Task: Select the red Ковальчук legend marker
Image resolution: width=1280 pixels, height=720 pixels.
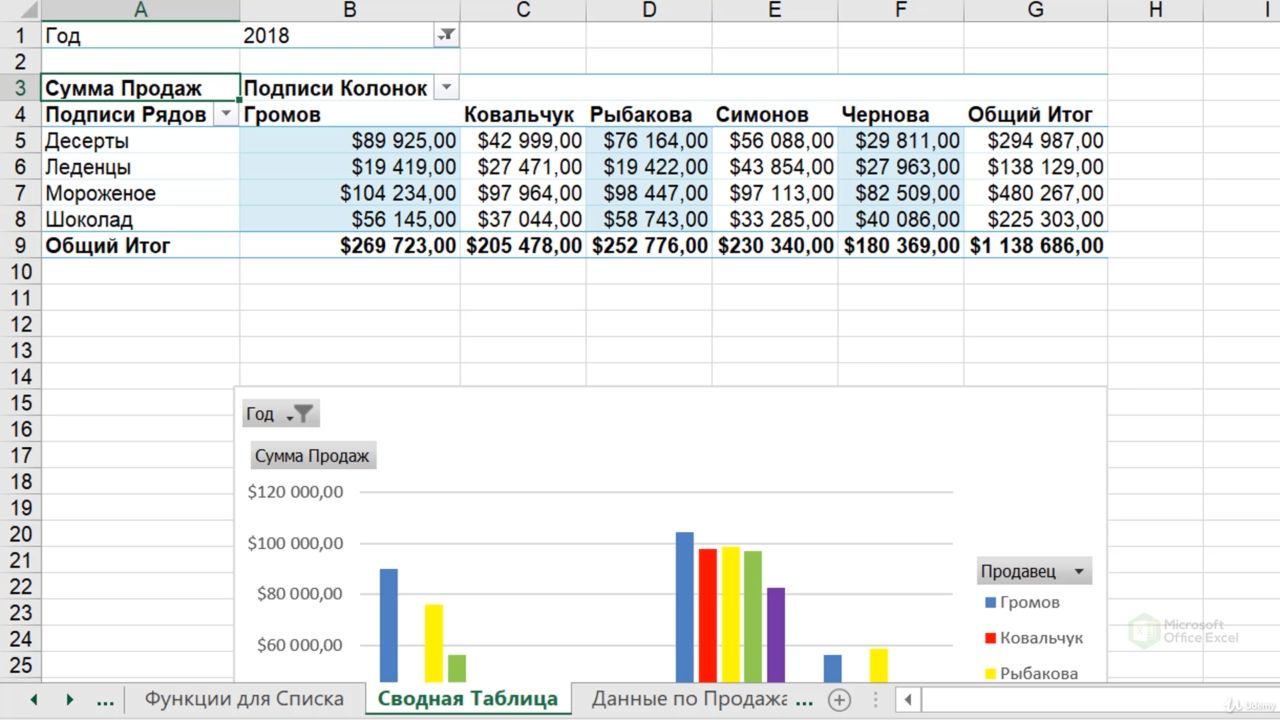Action: [991, 638]
